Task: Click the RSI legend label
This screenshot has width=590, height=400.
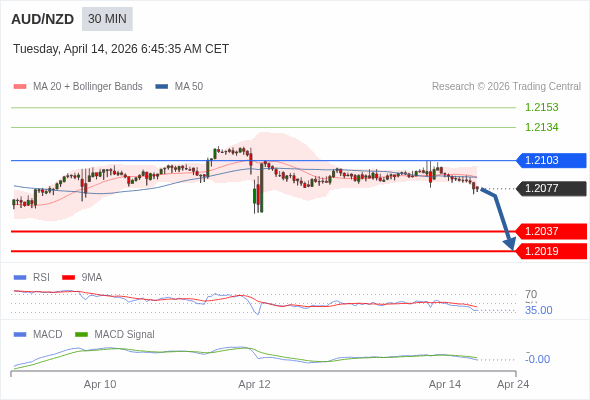Action: [41, 278]
